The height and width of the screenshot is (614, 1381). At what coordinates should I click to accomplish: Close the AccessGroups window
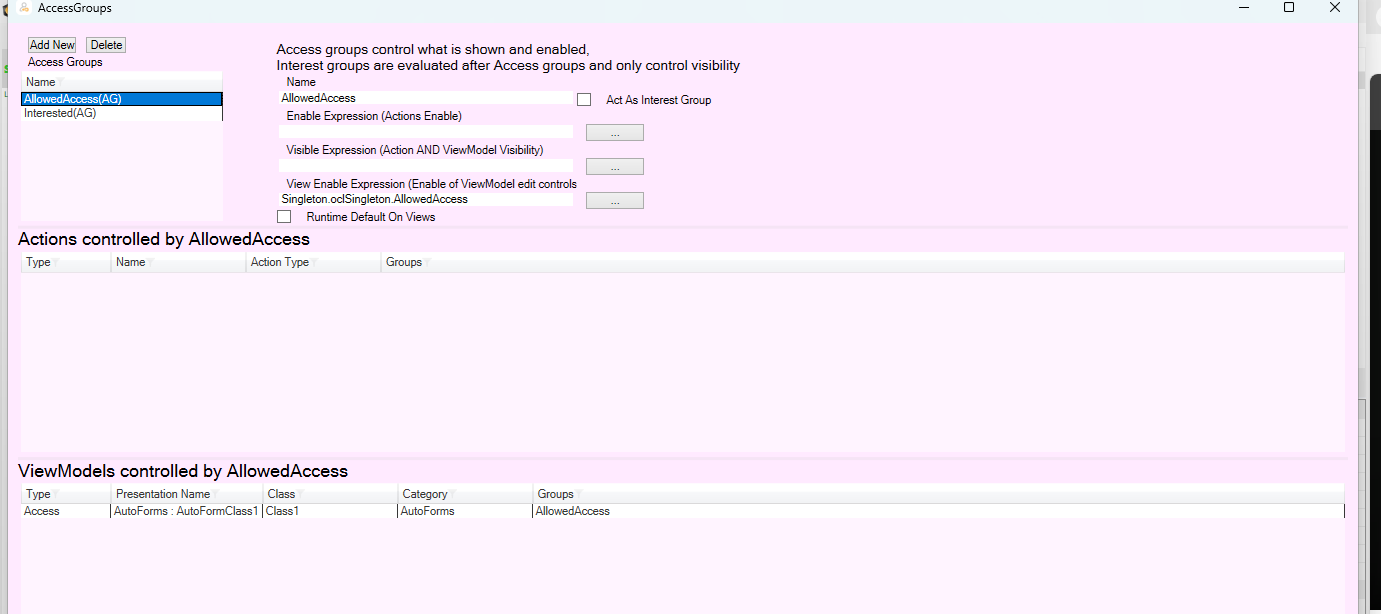click(x=1334, y=7)
